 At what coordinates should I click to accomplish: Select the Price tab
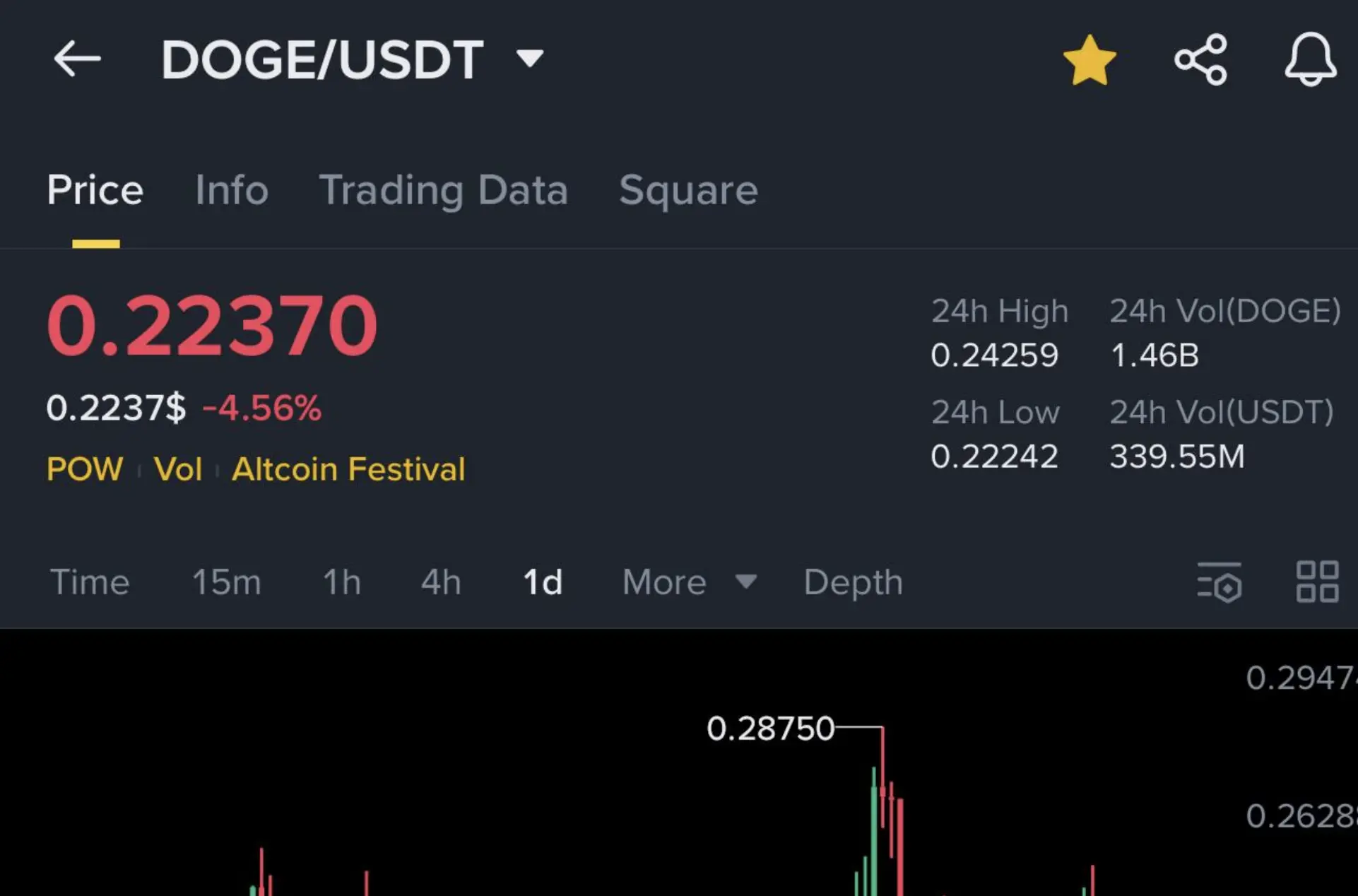95,190
